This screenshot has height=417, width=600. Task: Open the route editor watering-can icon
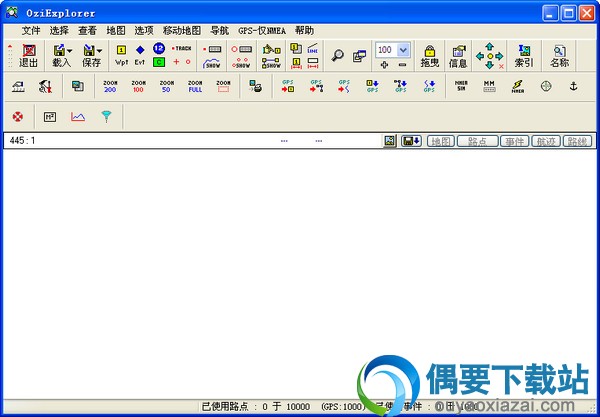pyautogui.click(x=271, y=49)
